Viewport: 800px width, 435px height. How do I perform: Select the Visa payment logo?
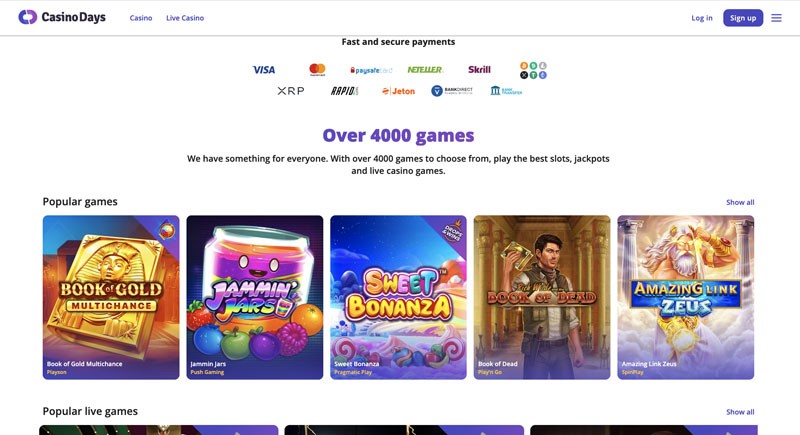tap(264, 70)
